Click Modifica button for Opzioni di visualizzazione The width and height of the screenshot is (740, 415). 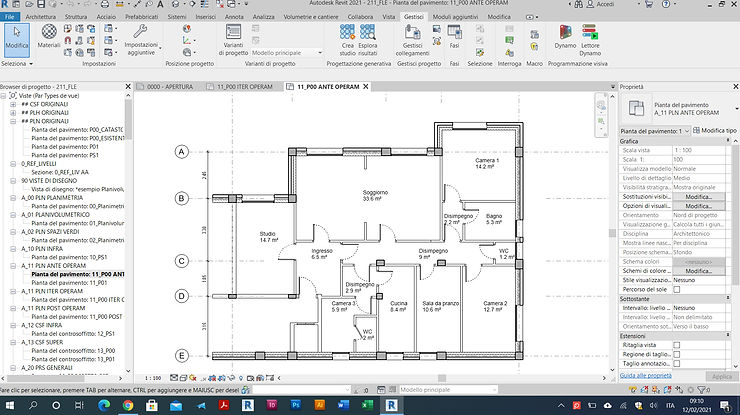pyautogui.click(x=698, y=206)
